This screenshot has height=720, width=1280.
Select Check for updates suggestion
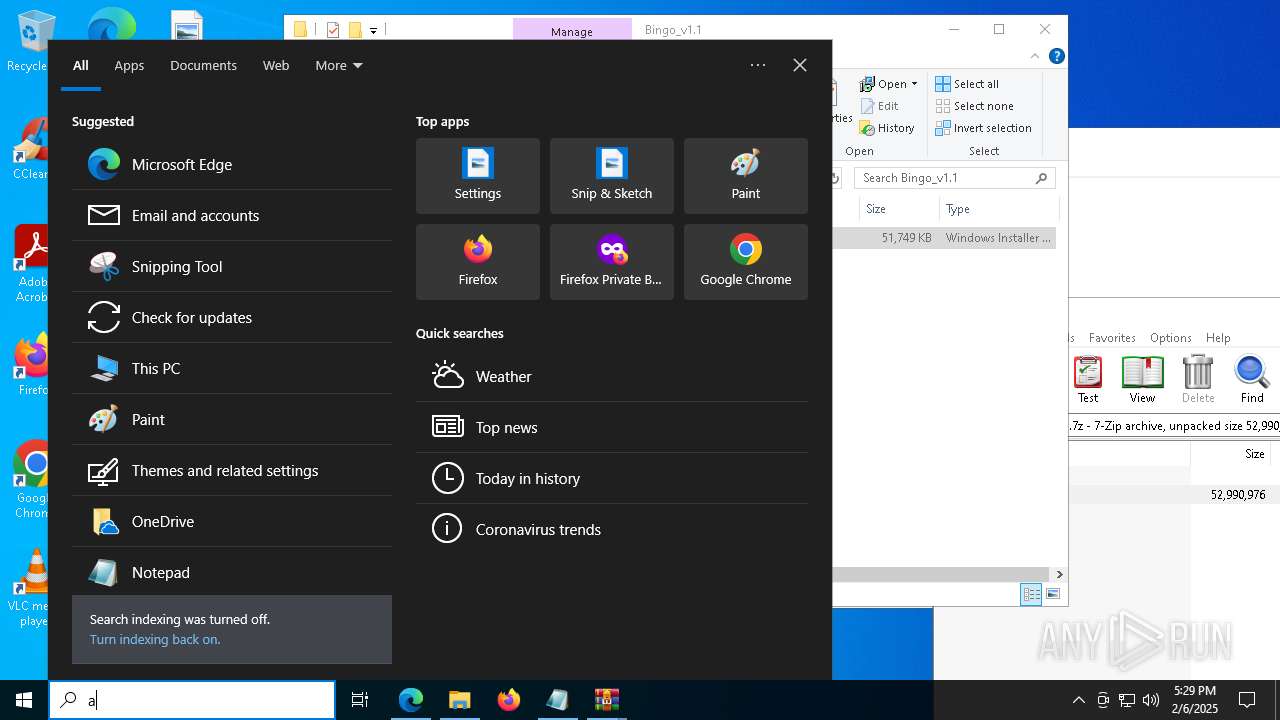pyautogui.click(x=232, y=317)
